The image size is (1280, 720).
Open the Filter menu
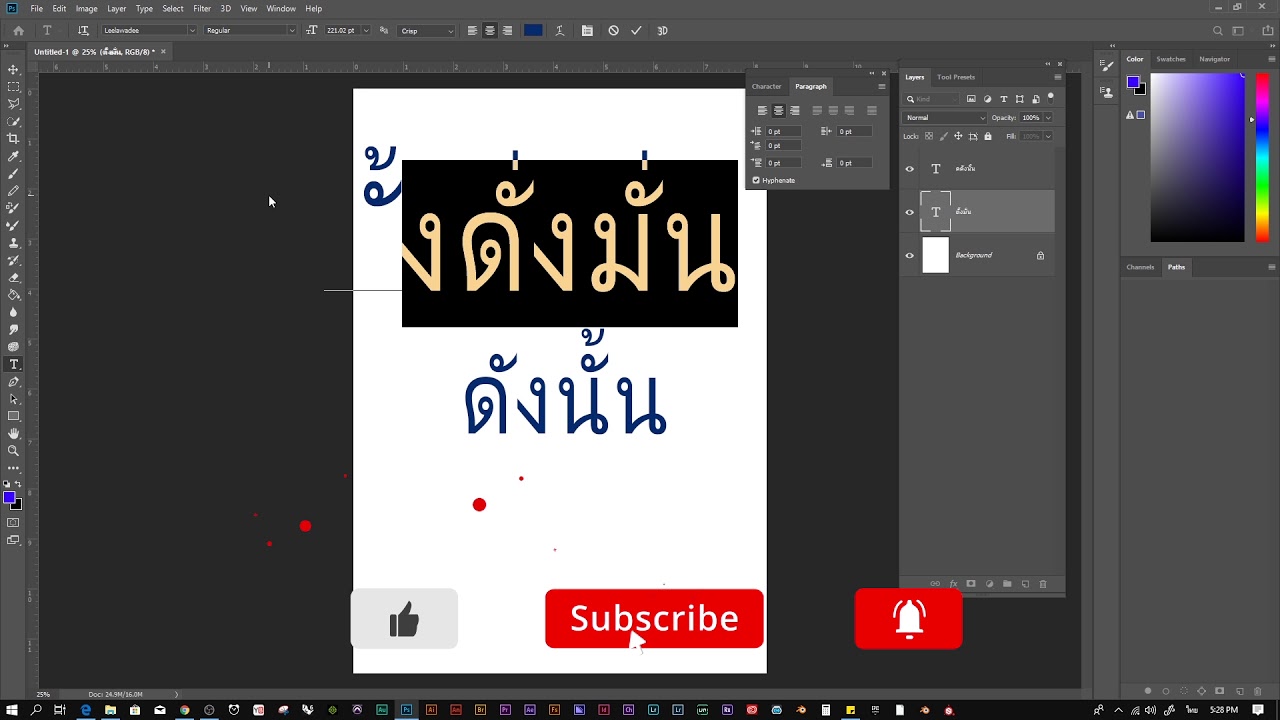[x=202, y=8]
